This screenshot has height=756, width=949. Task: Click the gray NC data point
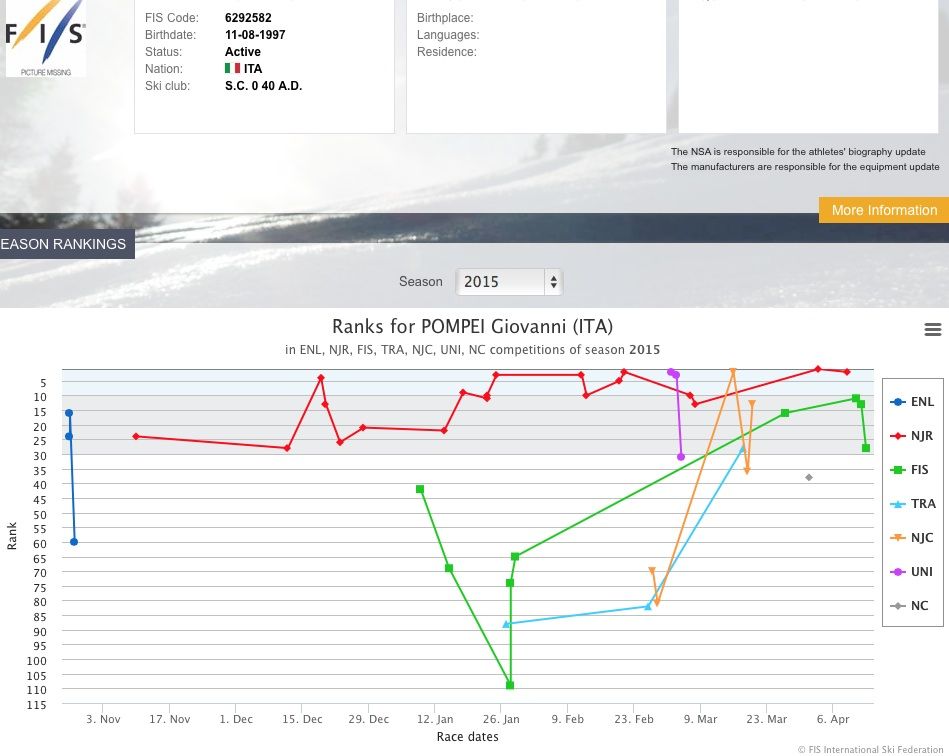(x=809, y=477)
